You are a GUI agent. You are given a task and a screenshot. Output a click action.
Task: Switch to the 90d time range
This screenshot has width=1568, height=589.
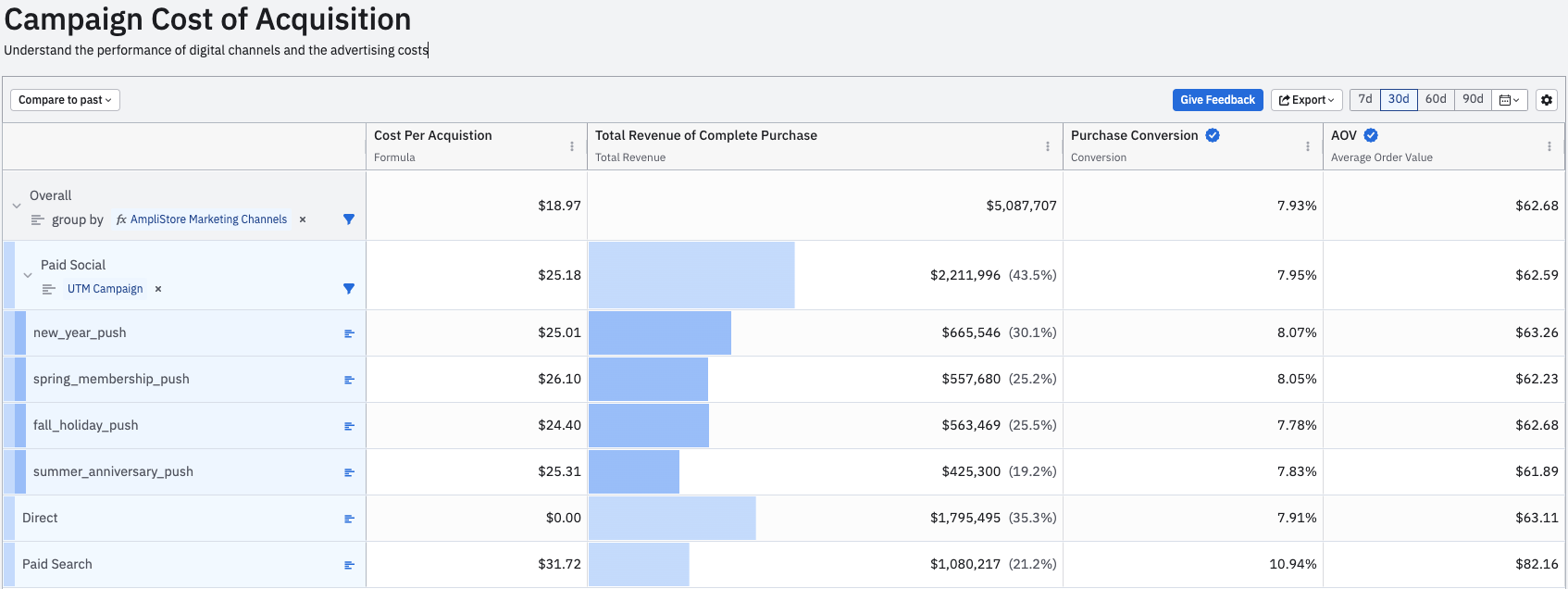pos(1473,99)
